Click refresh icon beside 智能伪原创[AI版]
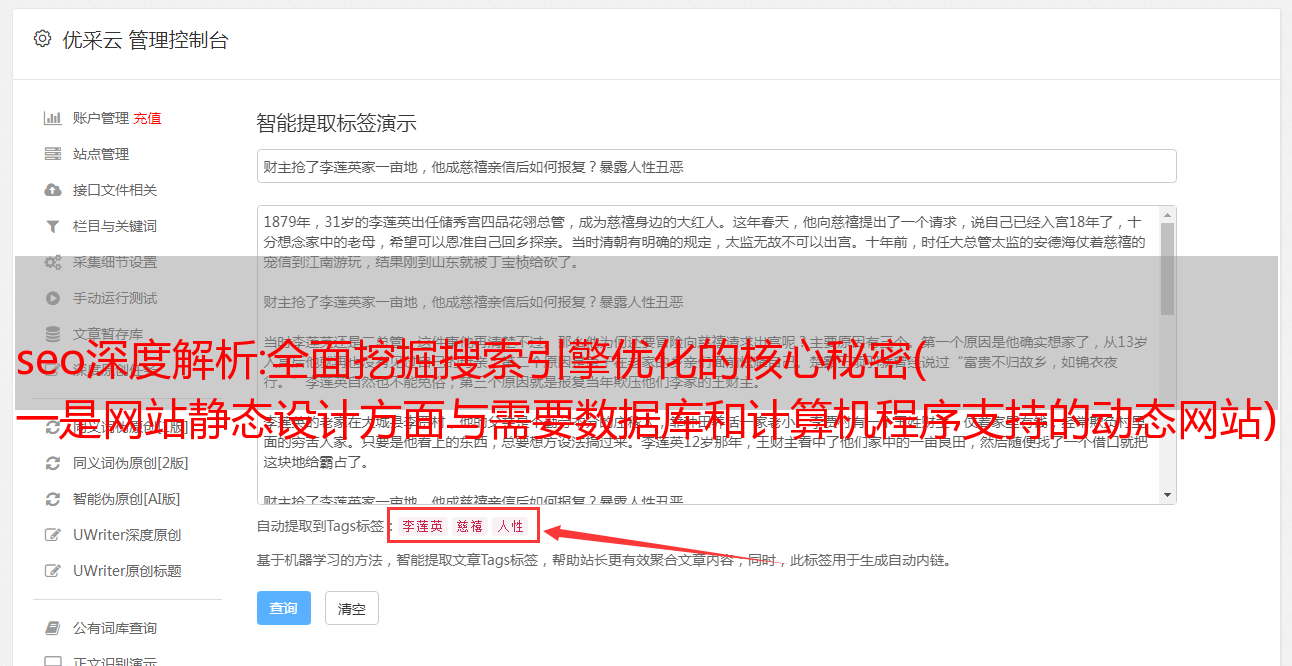This screenshot has width=1292, height=666. point(53,499)
